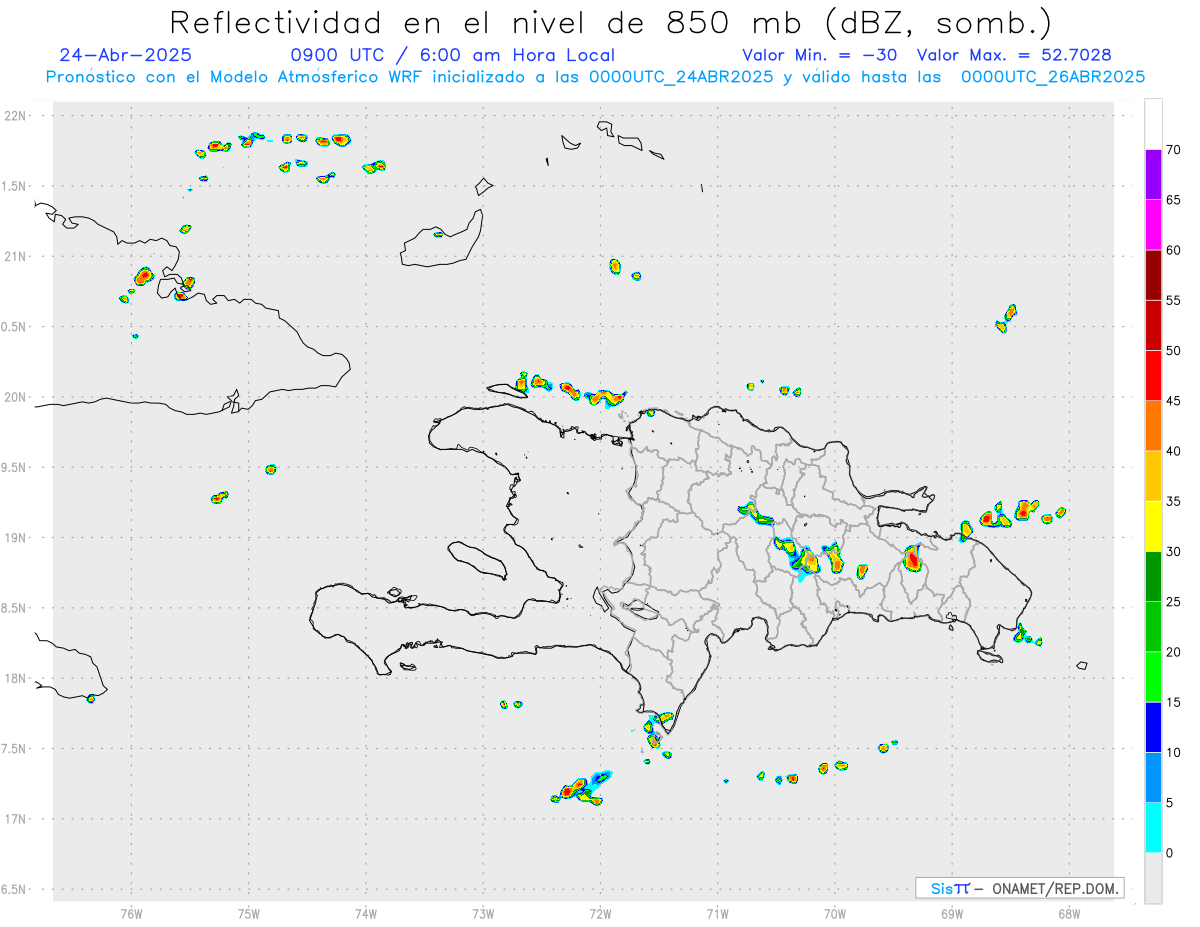Click the WRF forecast description line
Screen dimensions: 1200x927
tap(595, 76)
